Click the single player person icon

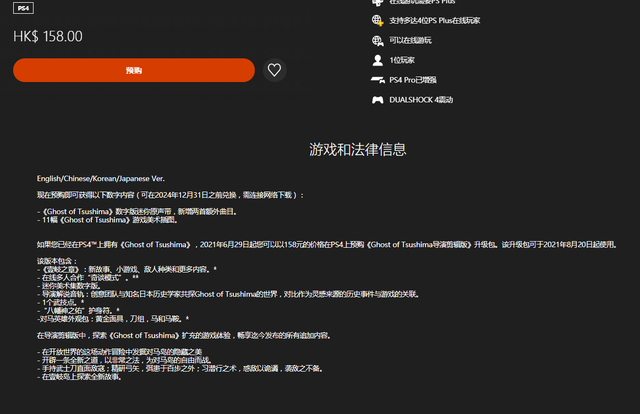click(378, 60)
